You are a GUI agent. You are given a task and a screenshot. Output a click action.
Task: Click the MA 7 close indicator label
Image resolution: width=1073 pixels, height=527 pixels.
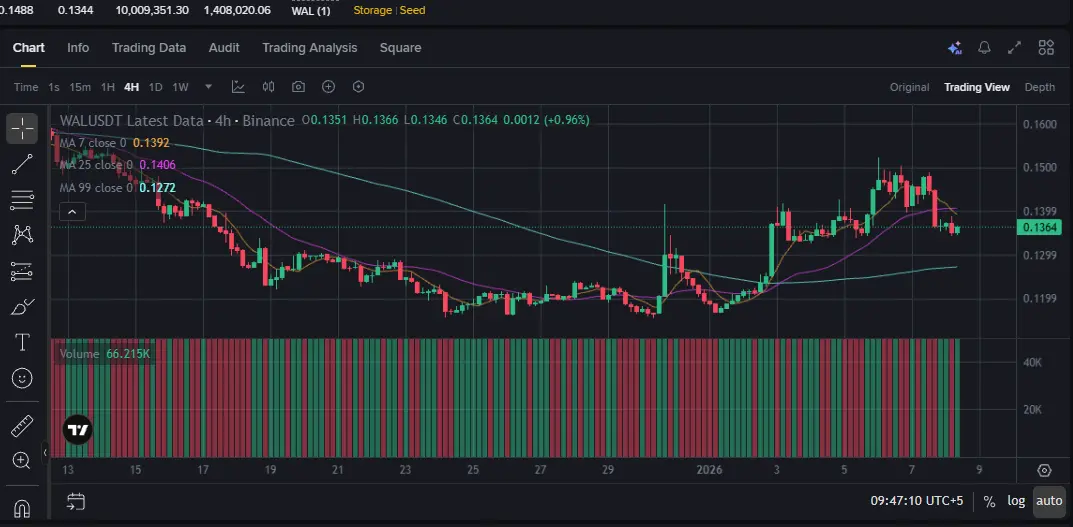coord(93,143)
